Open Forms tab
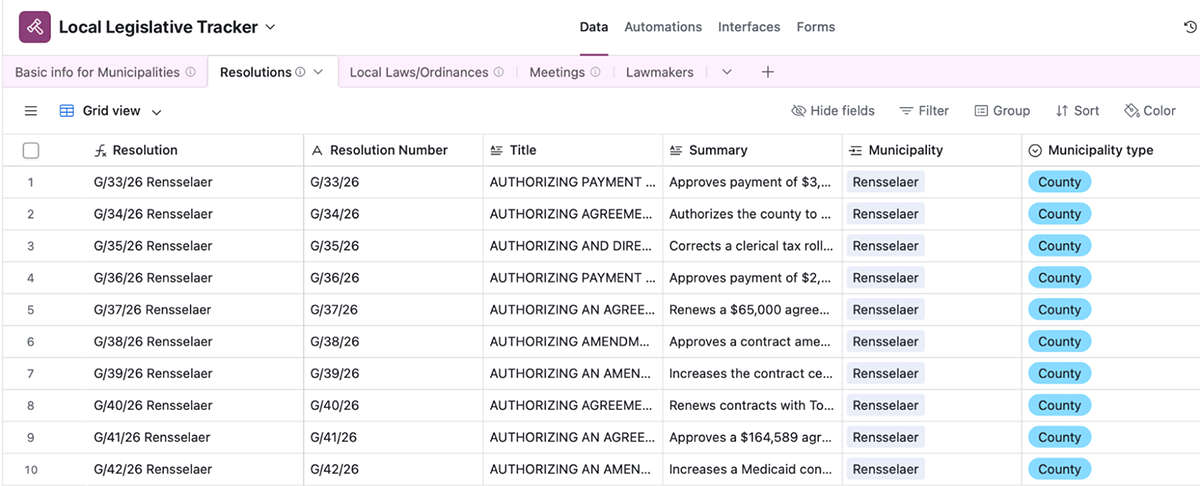Viewport: 1200px width, 486px height. (816, 27)
